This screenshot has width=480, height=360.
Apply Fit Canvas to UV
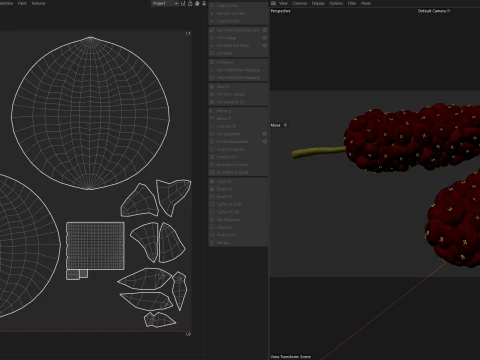coord(238,102)
